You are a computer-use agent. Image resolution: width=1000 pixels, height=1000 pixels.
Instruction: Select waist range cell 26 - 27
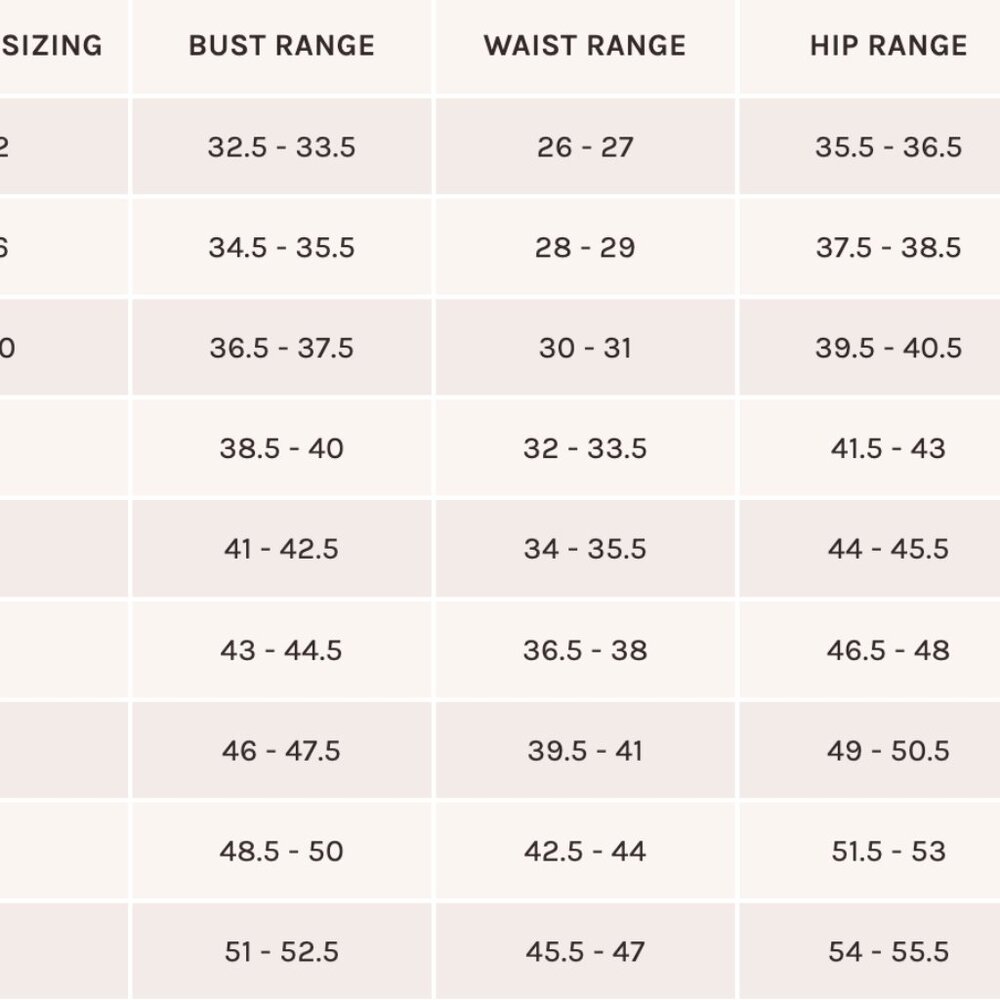click(585, 147)
